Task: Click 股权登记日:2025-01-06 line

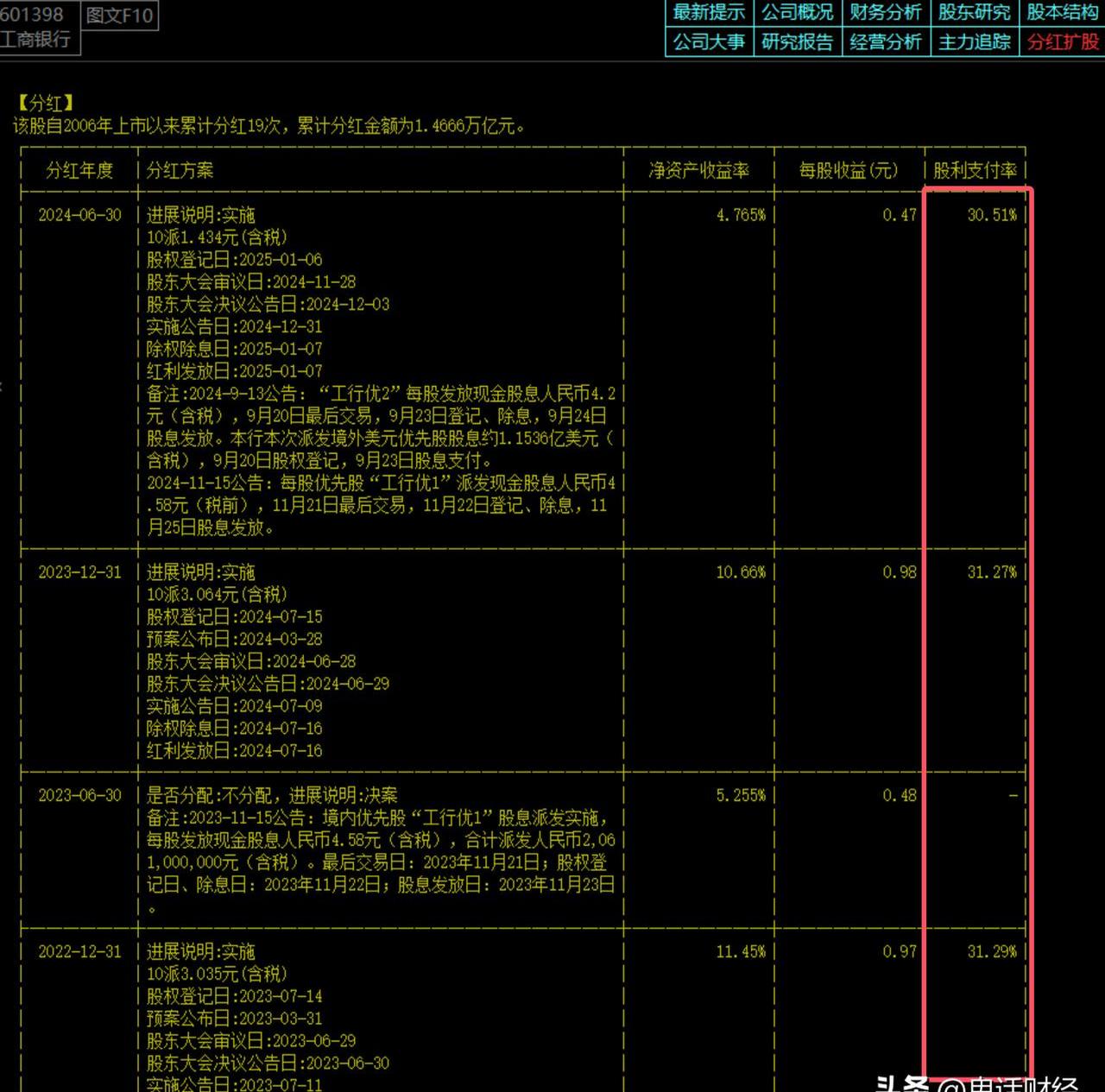Action: tap(234, 260)
